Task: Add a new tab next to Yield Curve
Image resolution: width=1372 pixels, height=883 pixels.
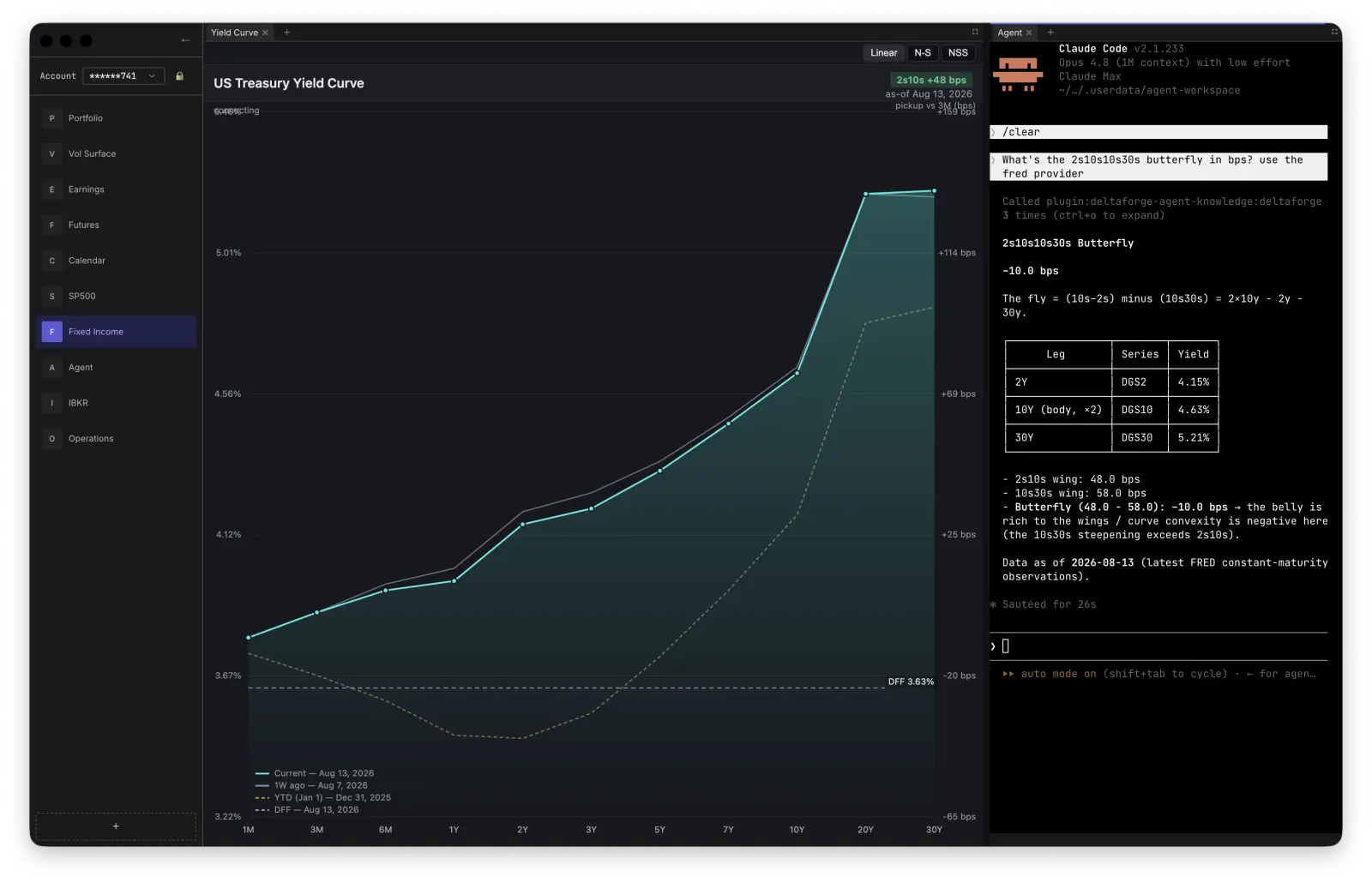Action: pyautogui.click(x=286, y=33)
